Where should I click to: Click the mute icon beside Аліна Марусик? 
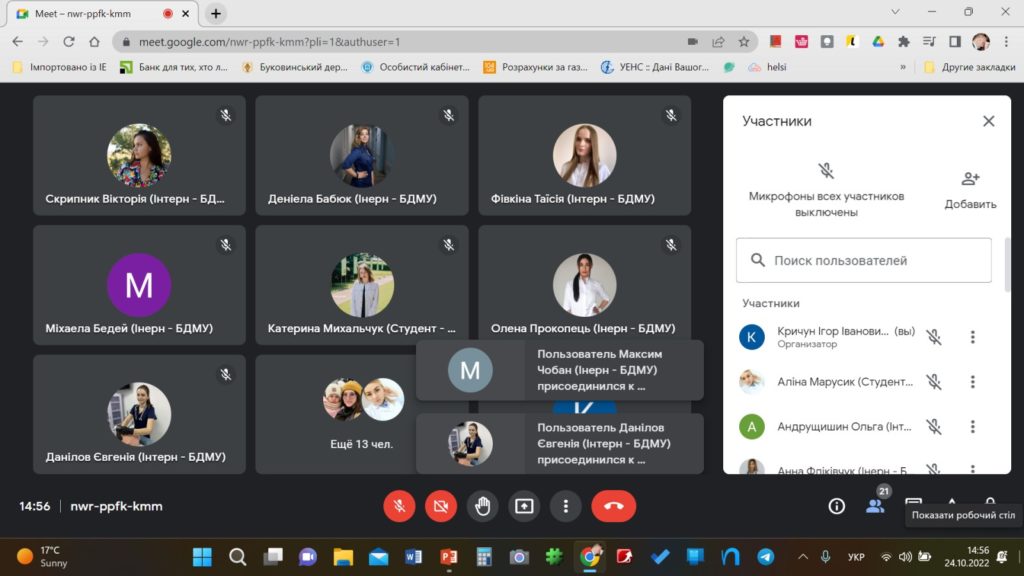click(933, 382)
